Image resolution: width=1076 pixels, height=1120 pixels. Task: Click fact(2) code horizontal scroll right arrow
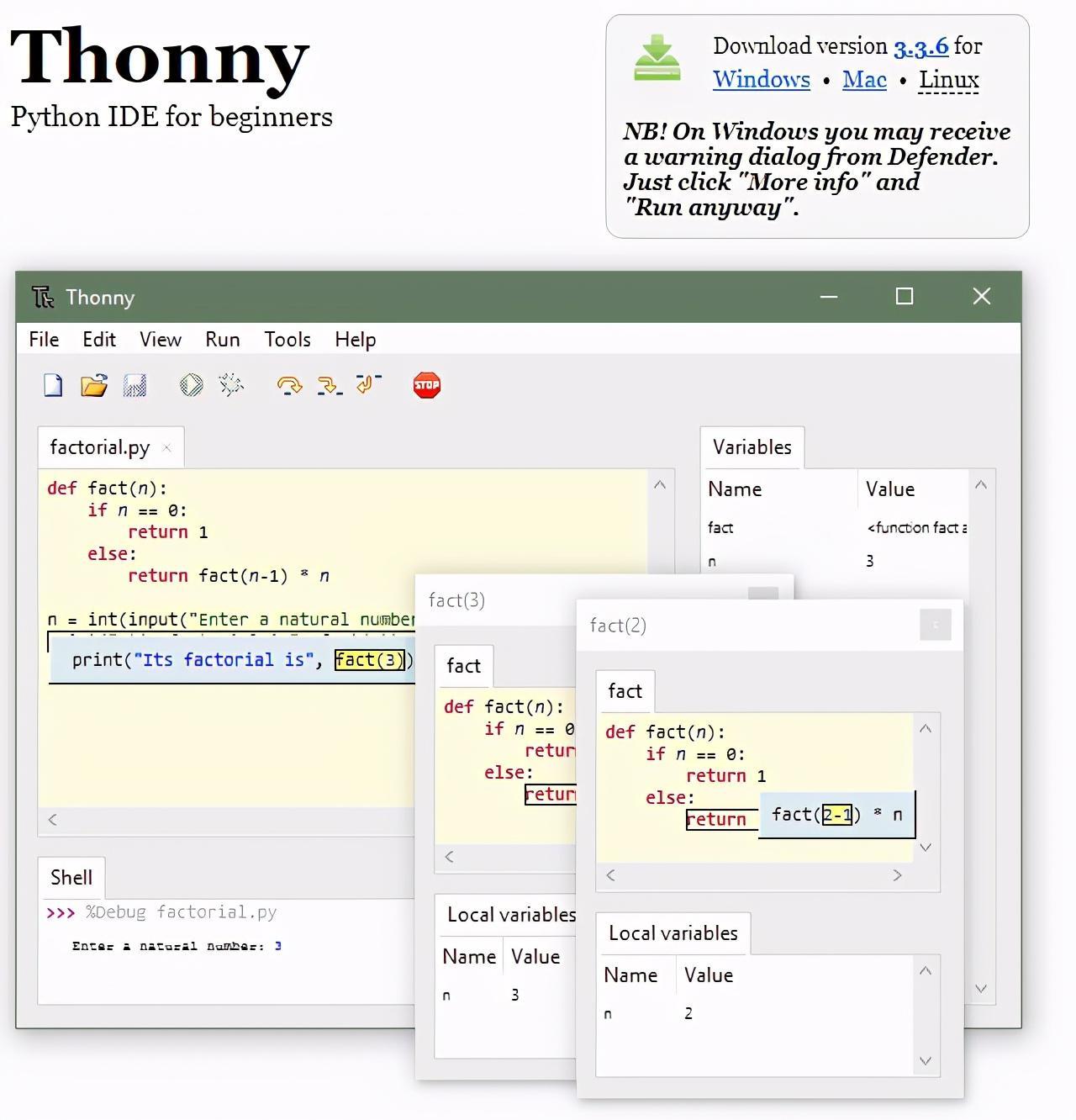point(897,875)
